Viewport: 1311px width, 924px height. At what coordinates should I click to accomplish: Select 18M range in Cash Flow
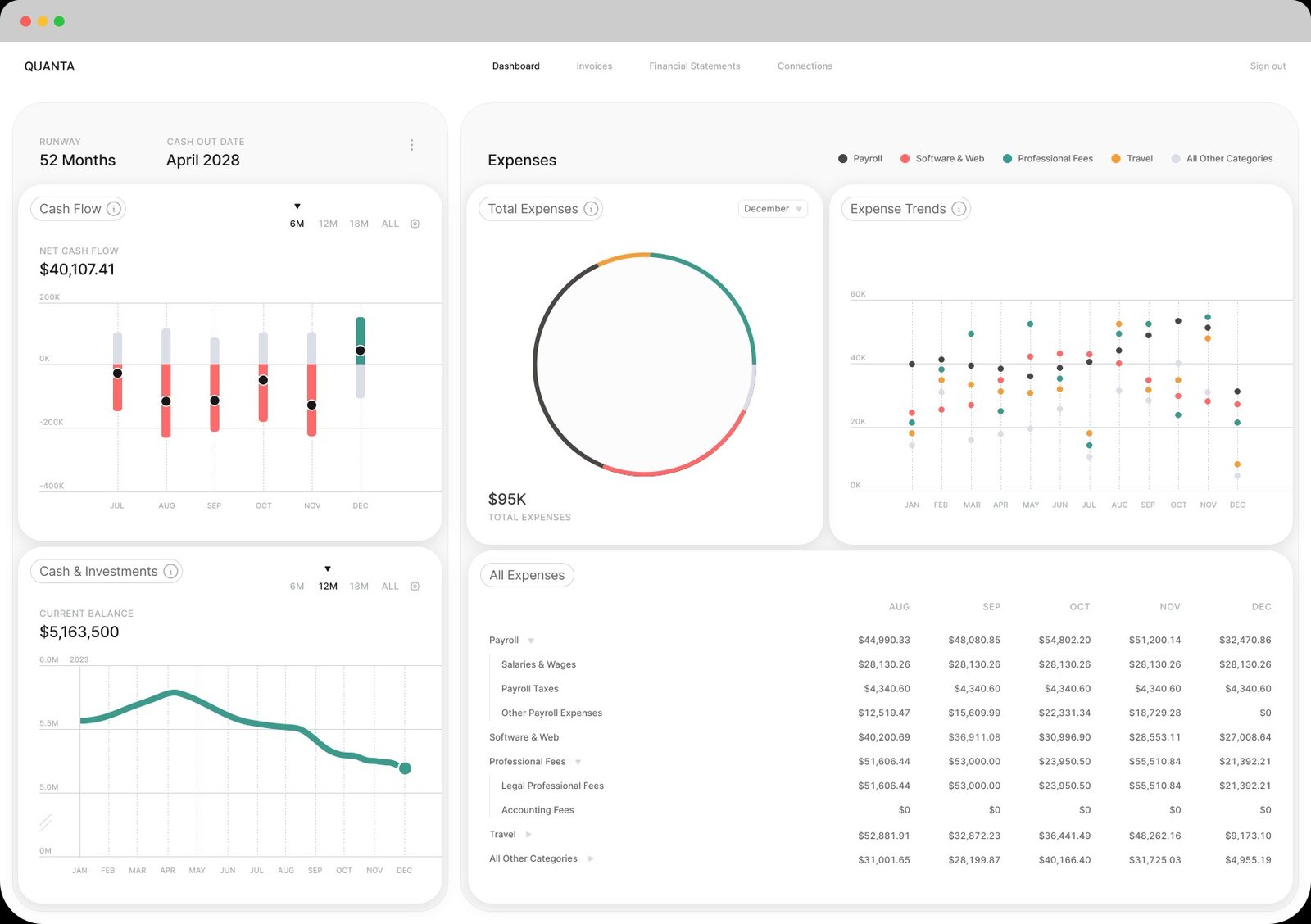click(x=359, y=224)
